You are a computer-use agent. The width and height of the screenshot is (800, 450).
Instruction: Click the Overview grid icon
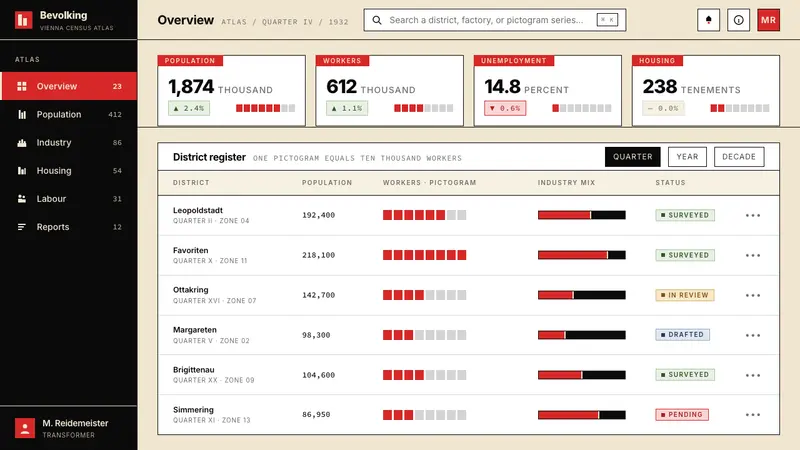pyautogui.click(x=21, y=86)
